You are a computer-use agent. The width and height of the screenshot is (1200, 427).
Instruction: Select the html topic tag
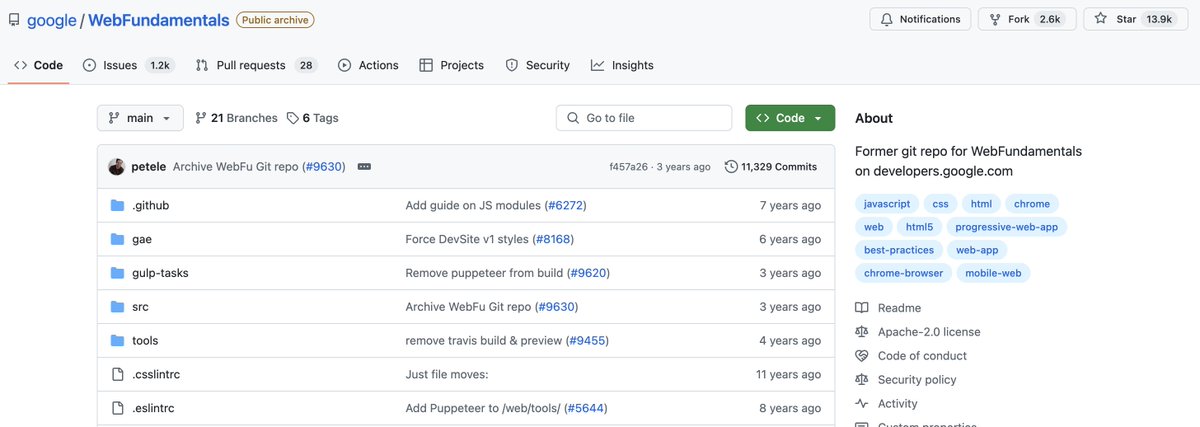coord(981,204)
